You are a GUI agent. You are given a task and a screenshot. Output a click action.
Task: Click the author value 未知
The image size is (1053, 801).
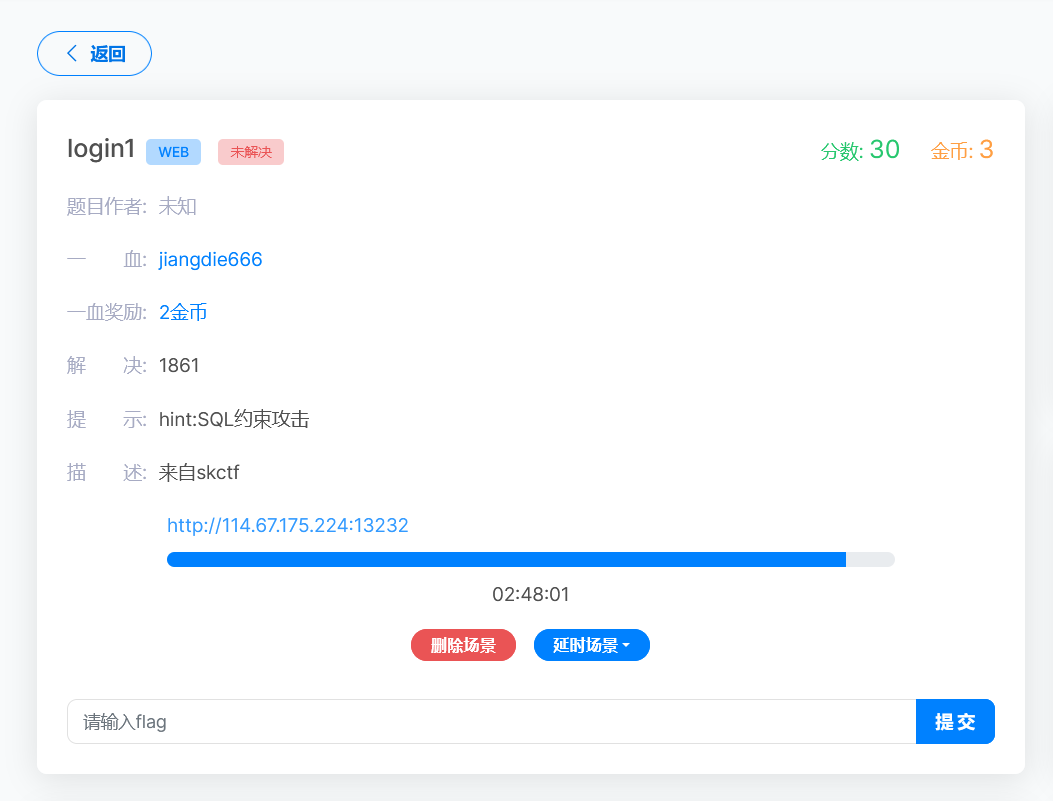click(x=177, y=206)
